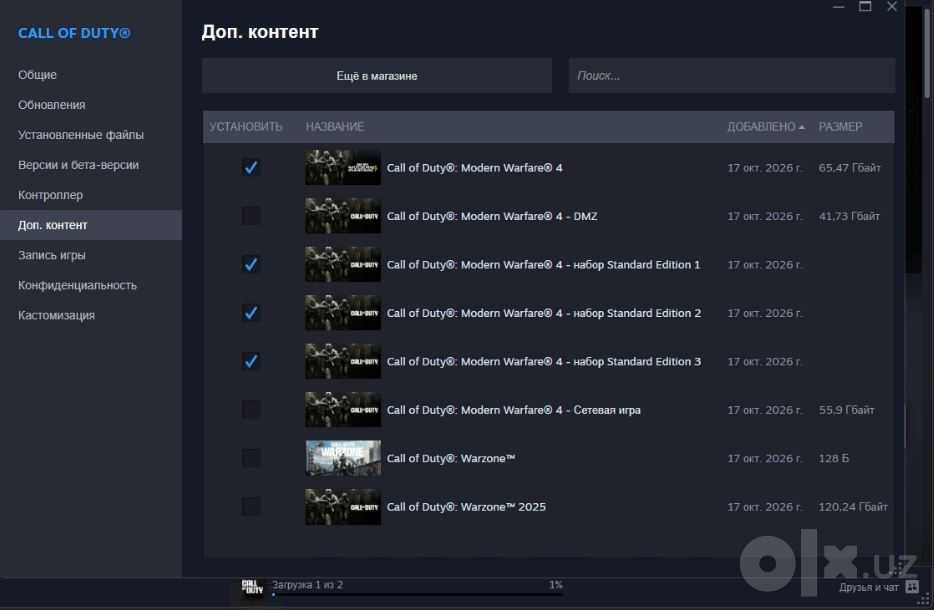Click the CALL OF DUTY® title heading
Viewport: 934px width, 610px height.
click(x=74, y=33)
